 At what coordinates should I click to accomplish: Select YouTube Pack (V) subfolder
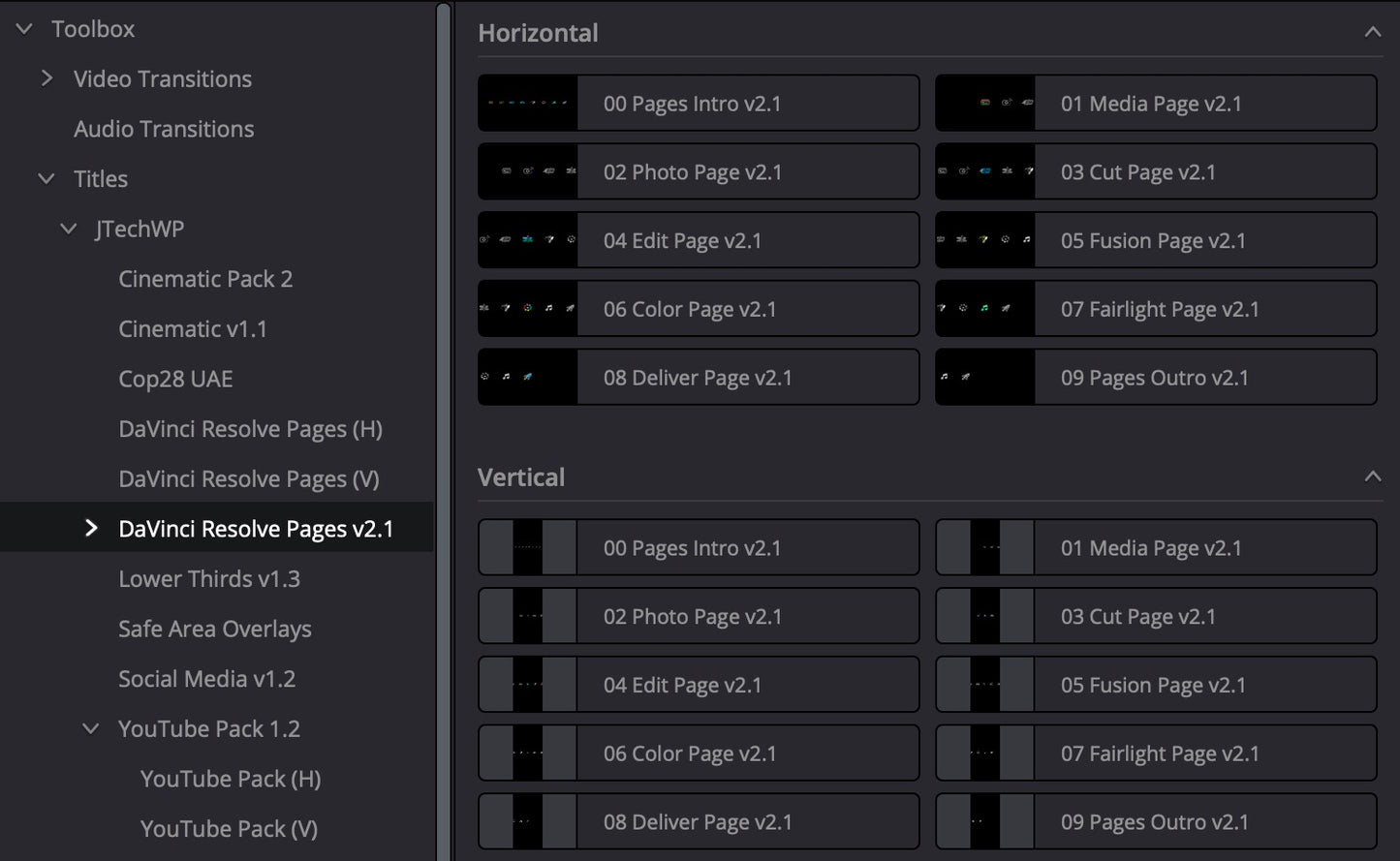tap(229, 829)
